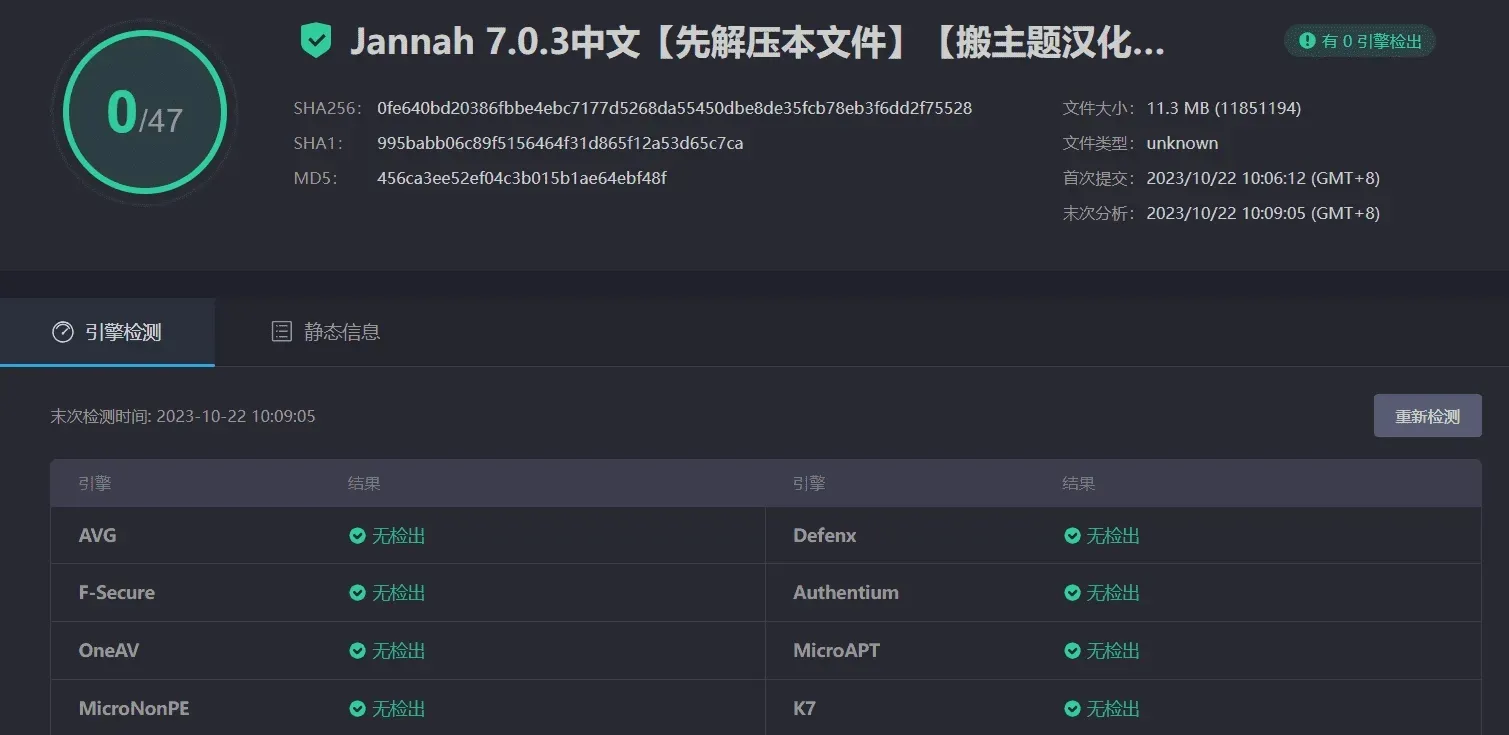Click the right 结果 column header
Image resolution: width=1509 pixels, height=735 pixels.
[1079, 484]
